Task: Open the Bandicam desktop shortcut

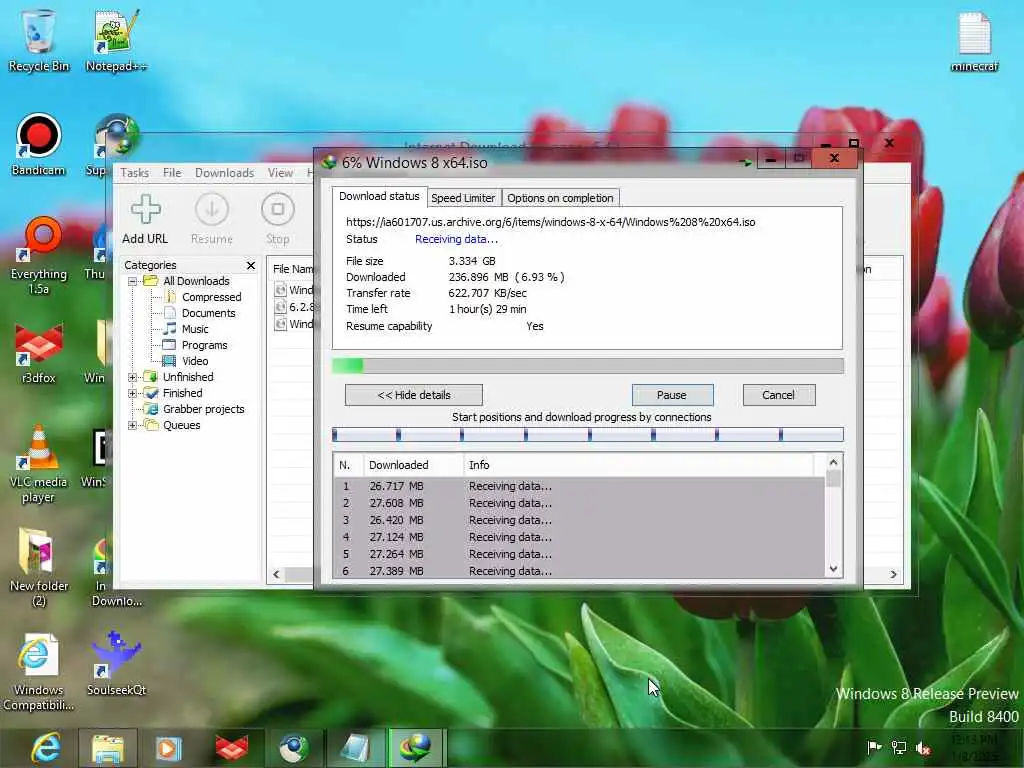Action: 38,145
